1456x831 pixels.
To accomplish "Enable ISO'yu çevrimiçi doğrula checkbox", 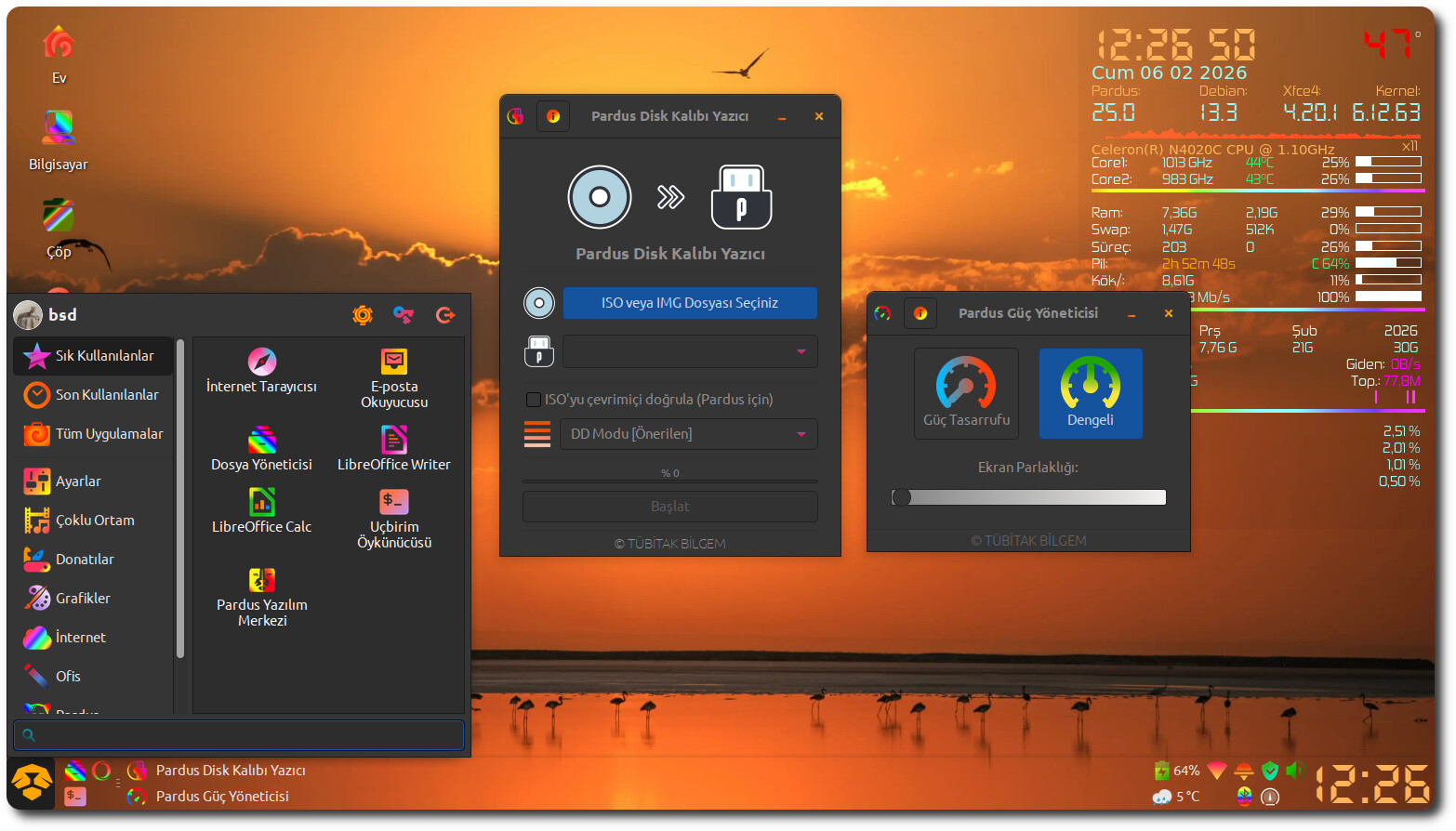I will click(534, 400).
